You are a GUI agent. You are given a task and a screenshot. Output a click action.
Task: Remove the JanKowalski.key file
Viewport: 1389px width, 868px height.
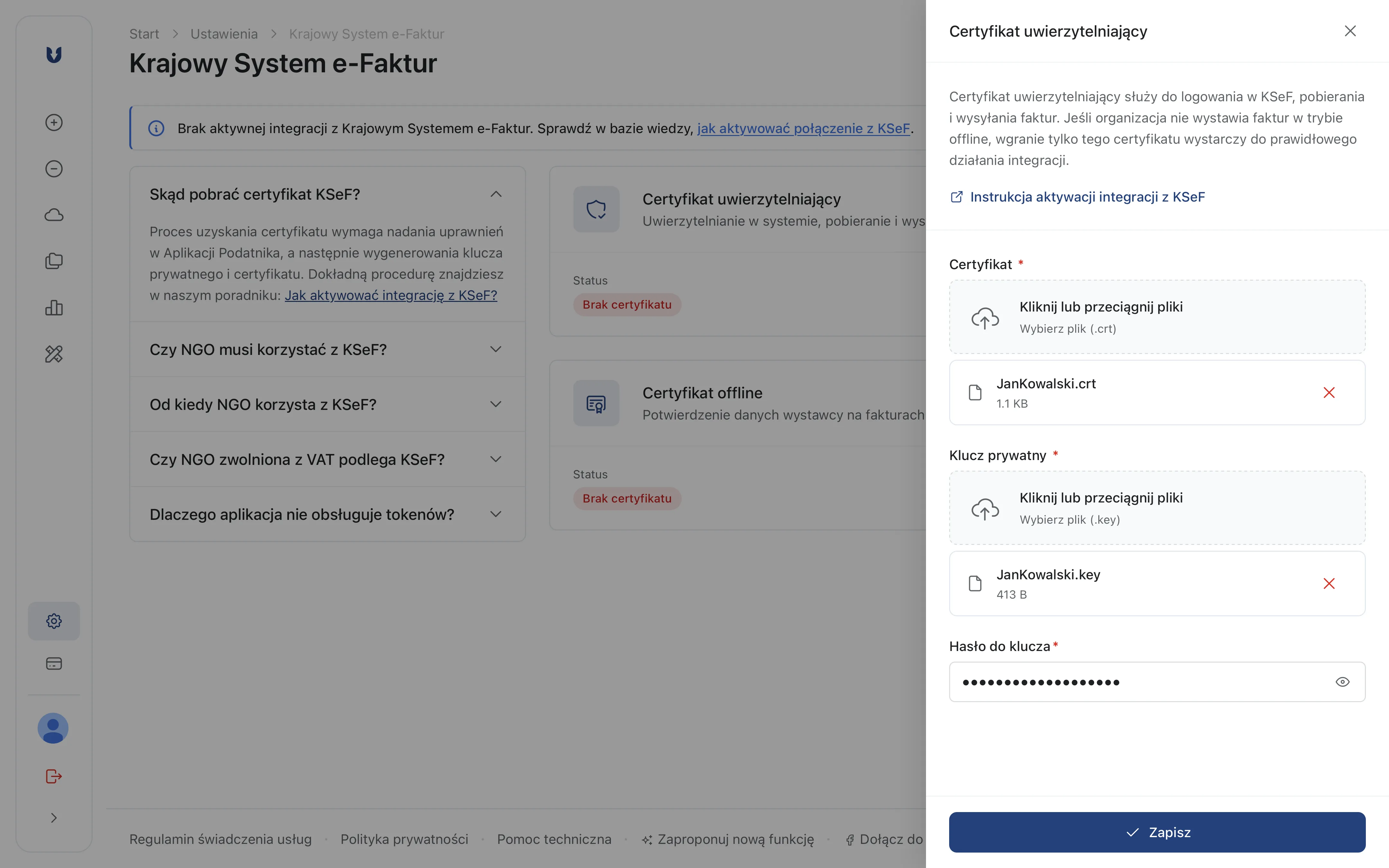[1329, 584]
